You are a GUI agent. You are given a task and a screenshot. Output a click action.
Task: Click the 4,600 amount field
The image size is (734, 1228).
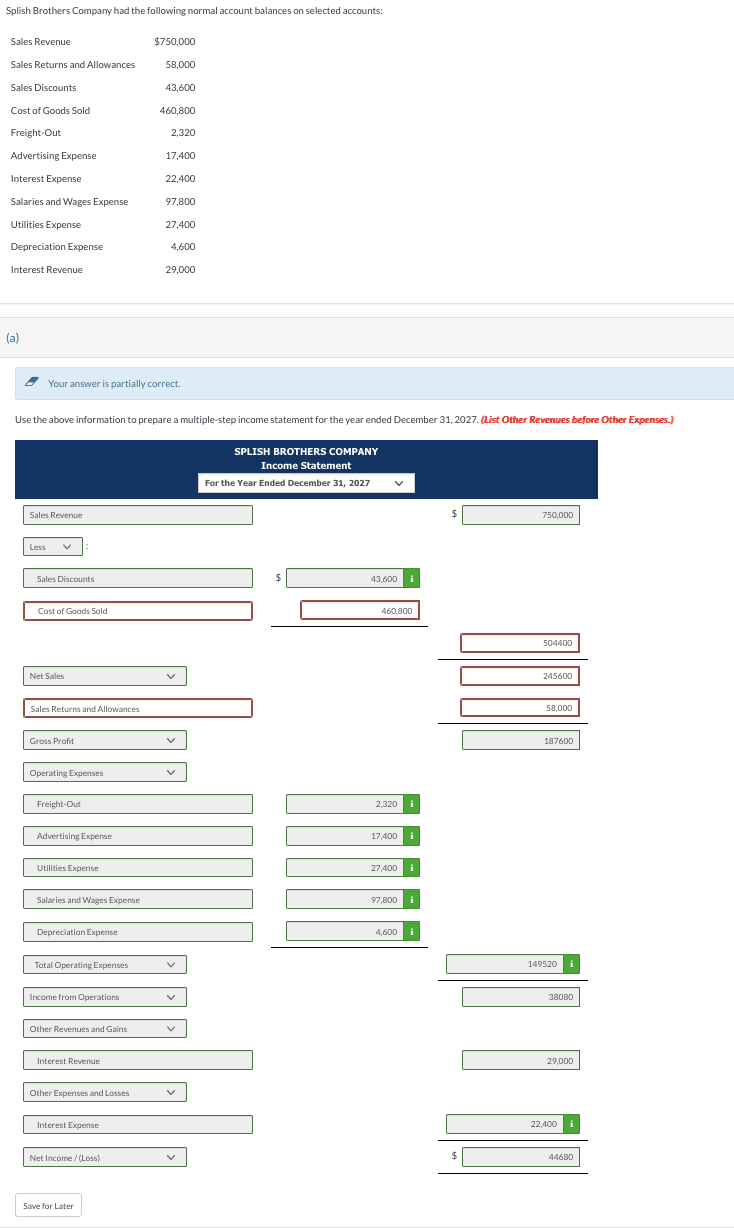[345, 932]
